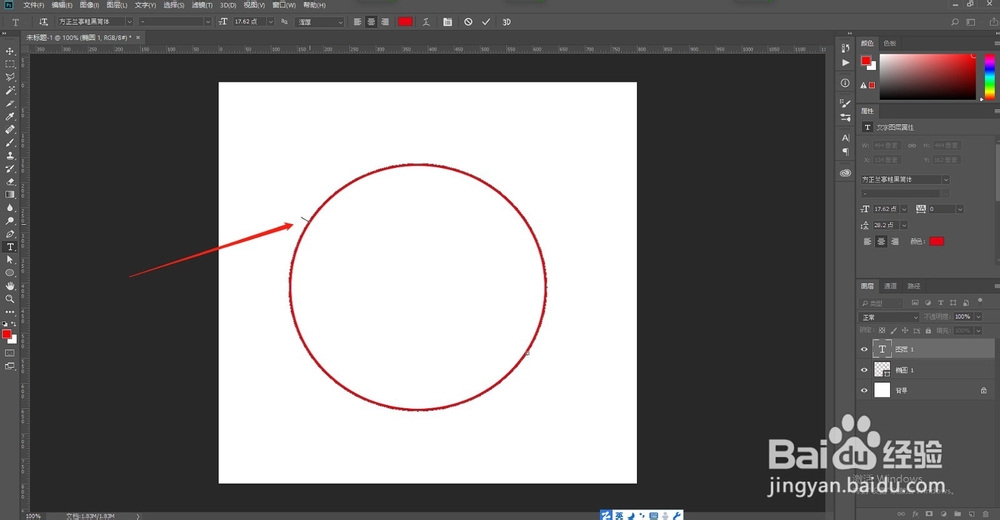Select the Gradient tool
Viewport: 1000px width, 520px height.
click(10, 195)
